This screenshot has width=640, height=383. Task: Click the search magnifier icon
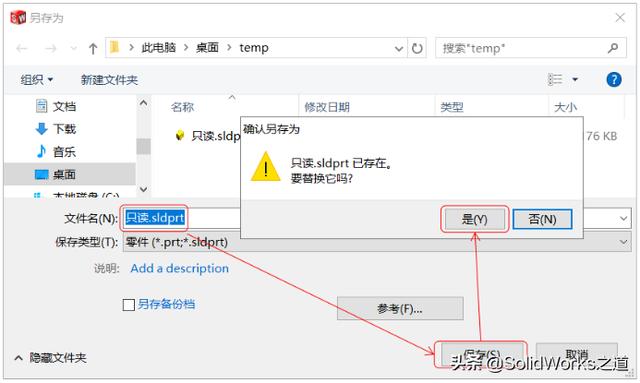pos(613,48)
